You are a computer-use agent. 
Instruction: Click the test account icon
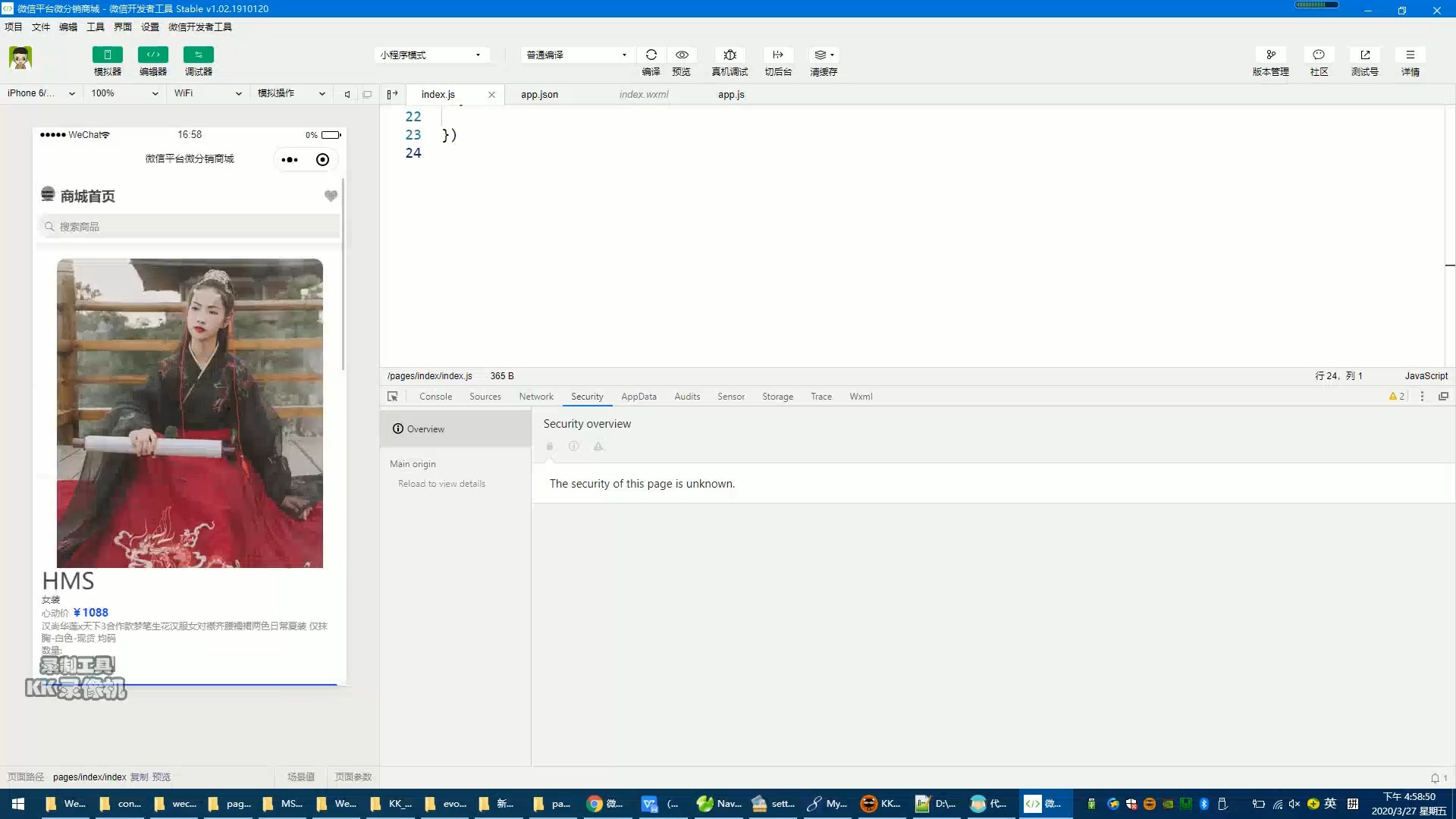coord(1365,55)
